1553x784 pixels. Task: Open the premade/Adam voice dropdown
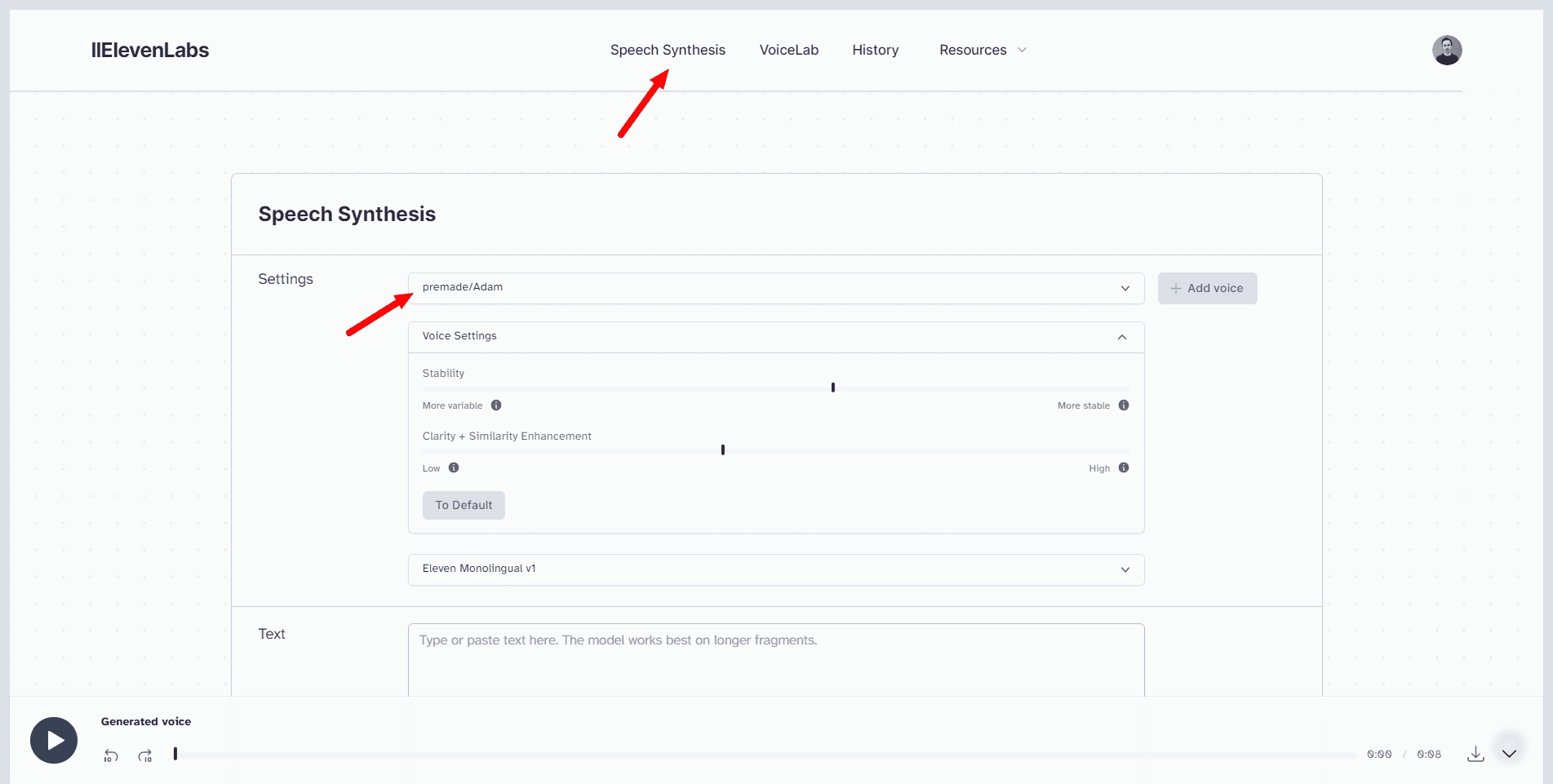pyautogui.click(x=776, y=288)
